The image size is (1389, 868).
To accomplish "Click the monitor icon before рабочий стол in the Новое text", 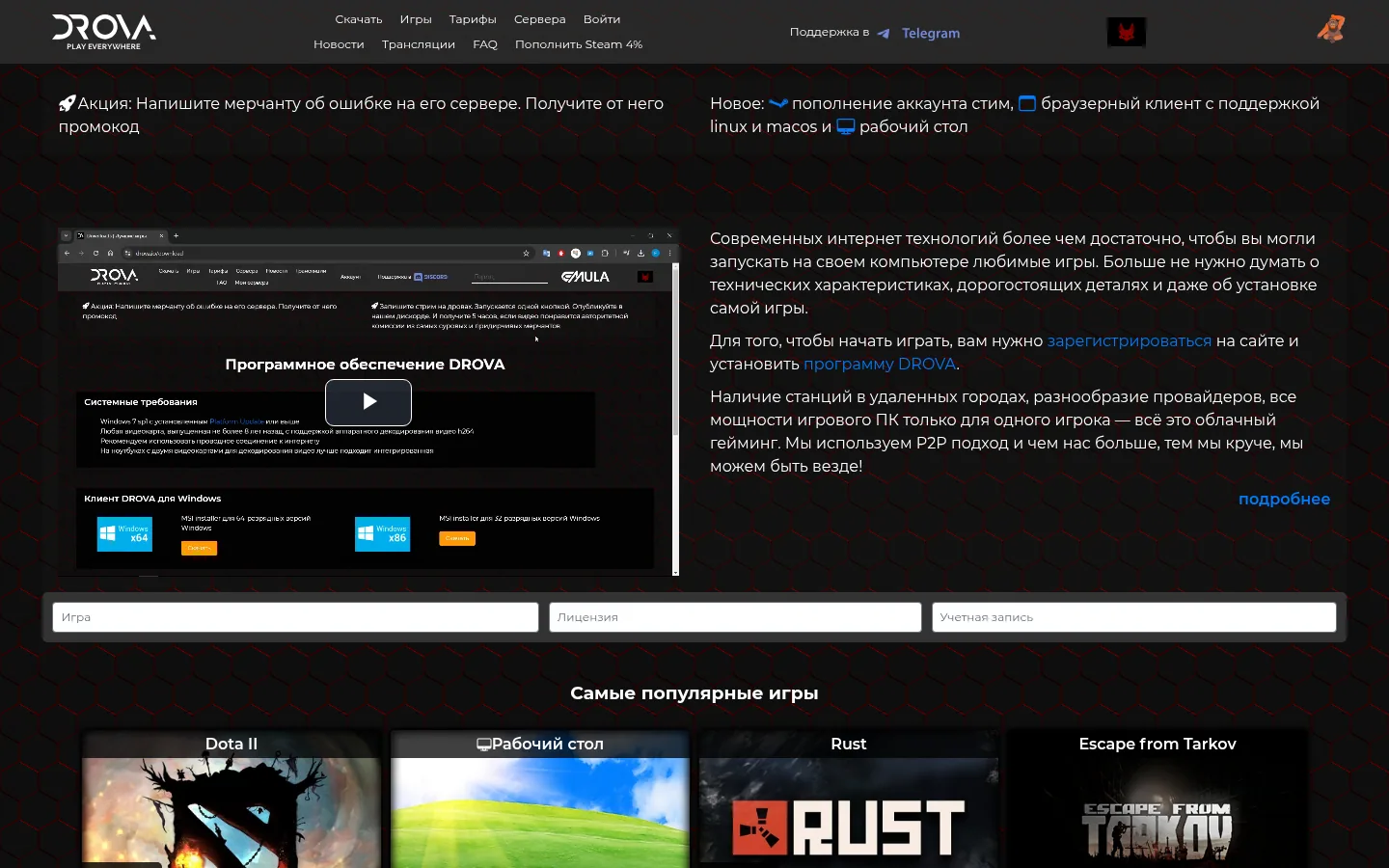I will [x=846, y=126].
